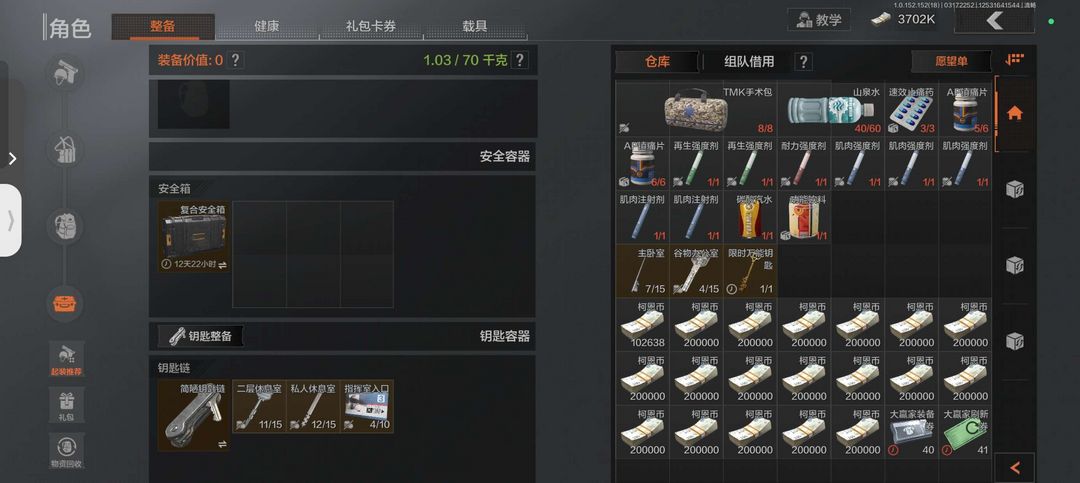Collapse storage panel with orange chevron
This screenshot has width=1080, height=483.
pos(1015,468)
